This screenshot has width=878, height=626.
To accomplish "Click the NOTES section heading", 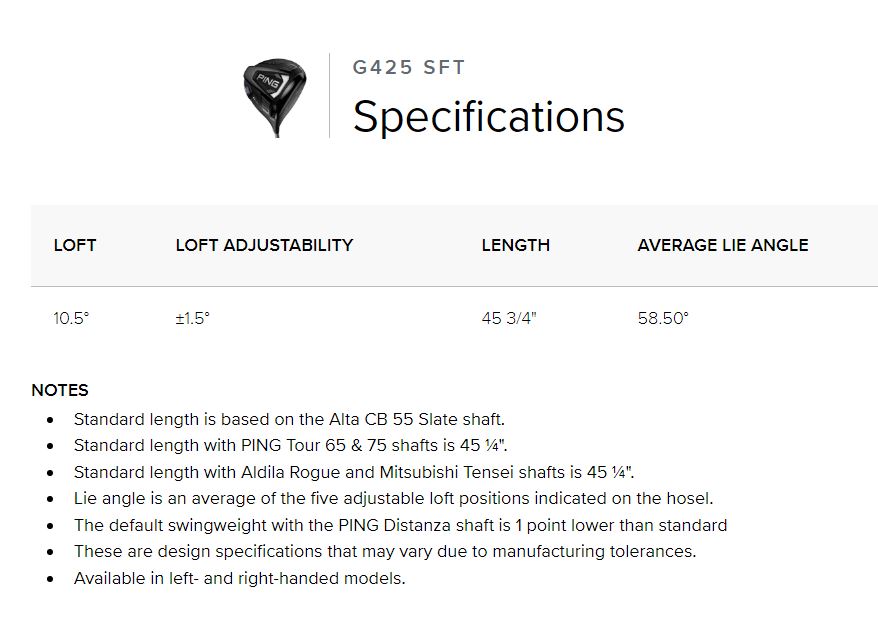I will tap(60, 390).
